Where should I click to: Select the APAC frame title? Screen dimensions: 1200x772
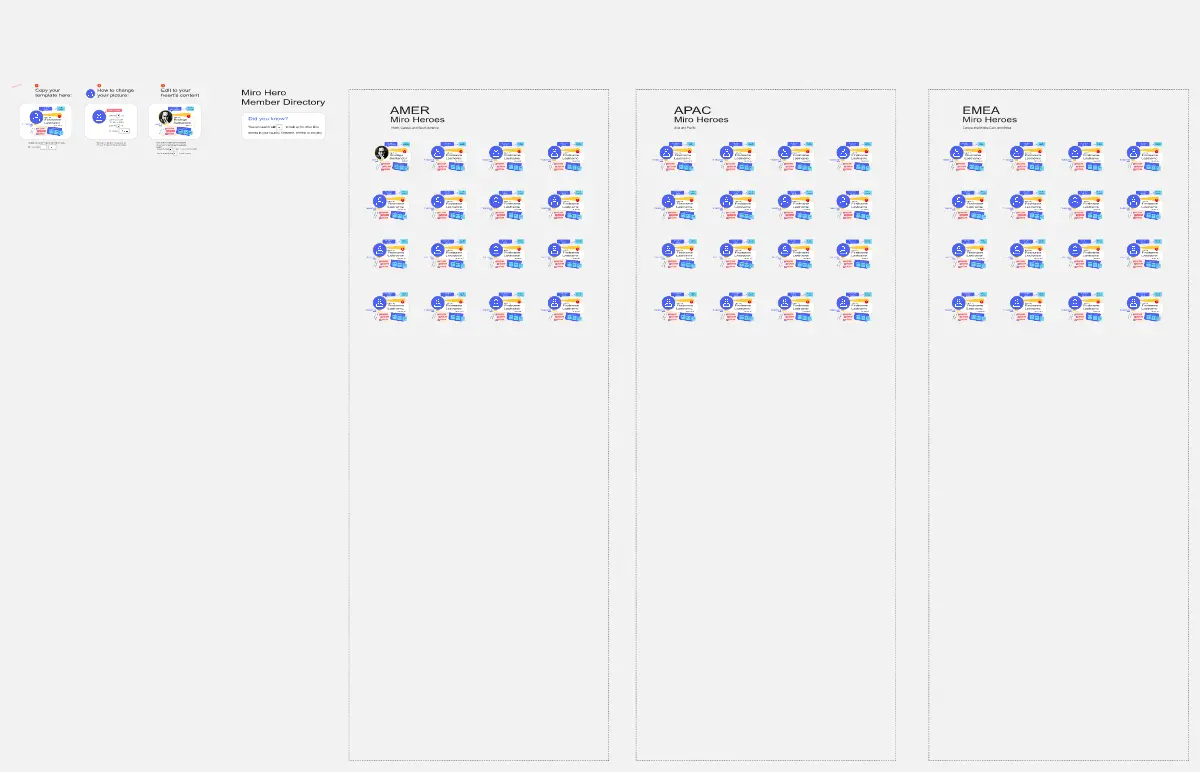[x=693, y=110]
